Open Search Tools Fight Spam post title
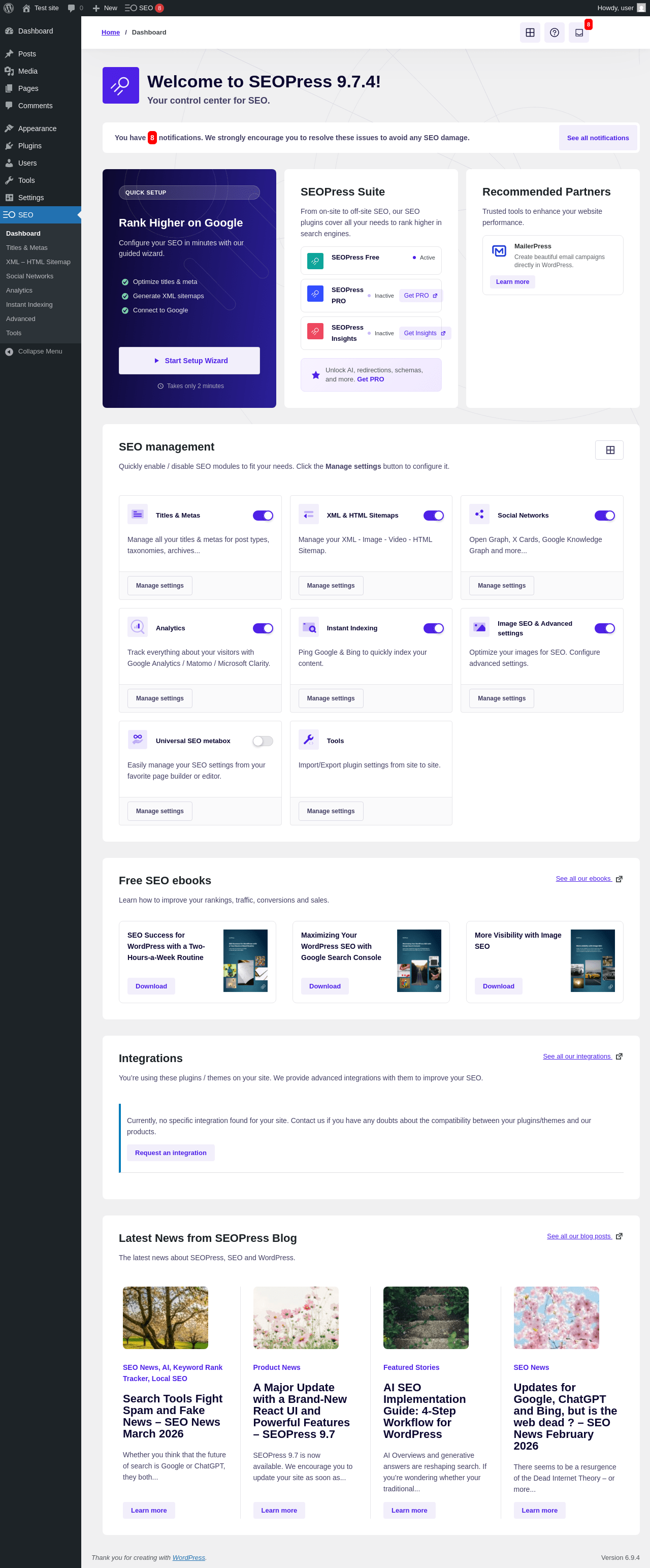The height and width of the screenshot is (1568, 650). click(173, 1416)
